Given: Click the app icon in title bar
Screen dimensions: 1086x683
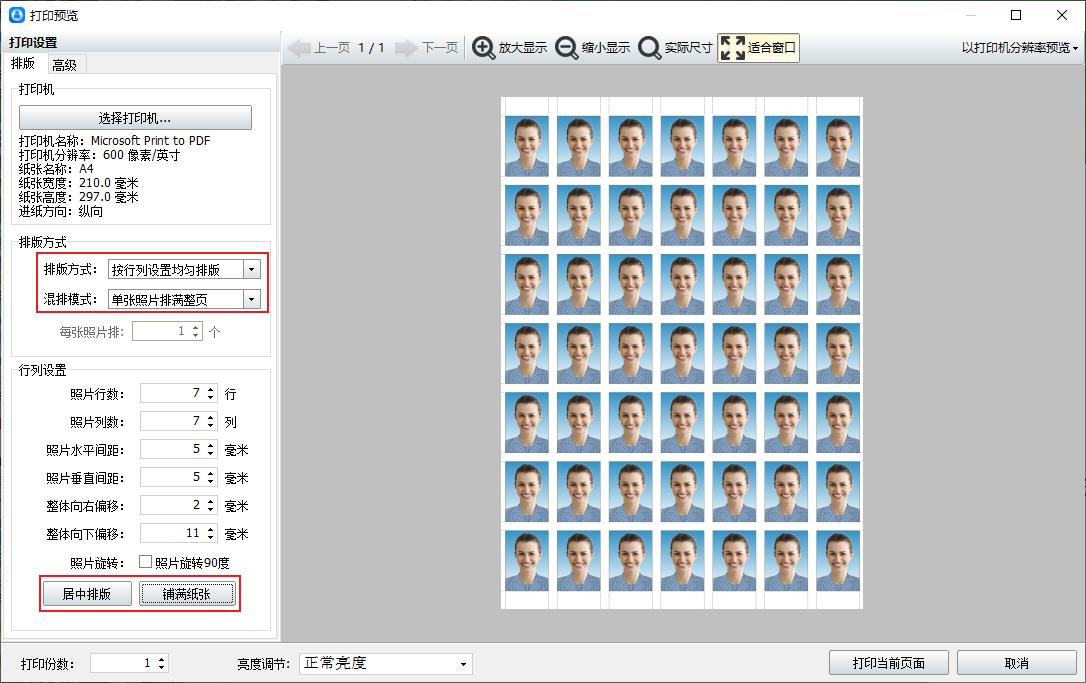Looking at the screenshot, I should pyautogui.click(x=17, y=15).
